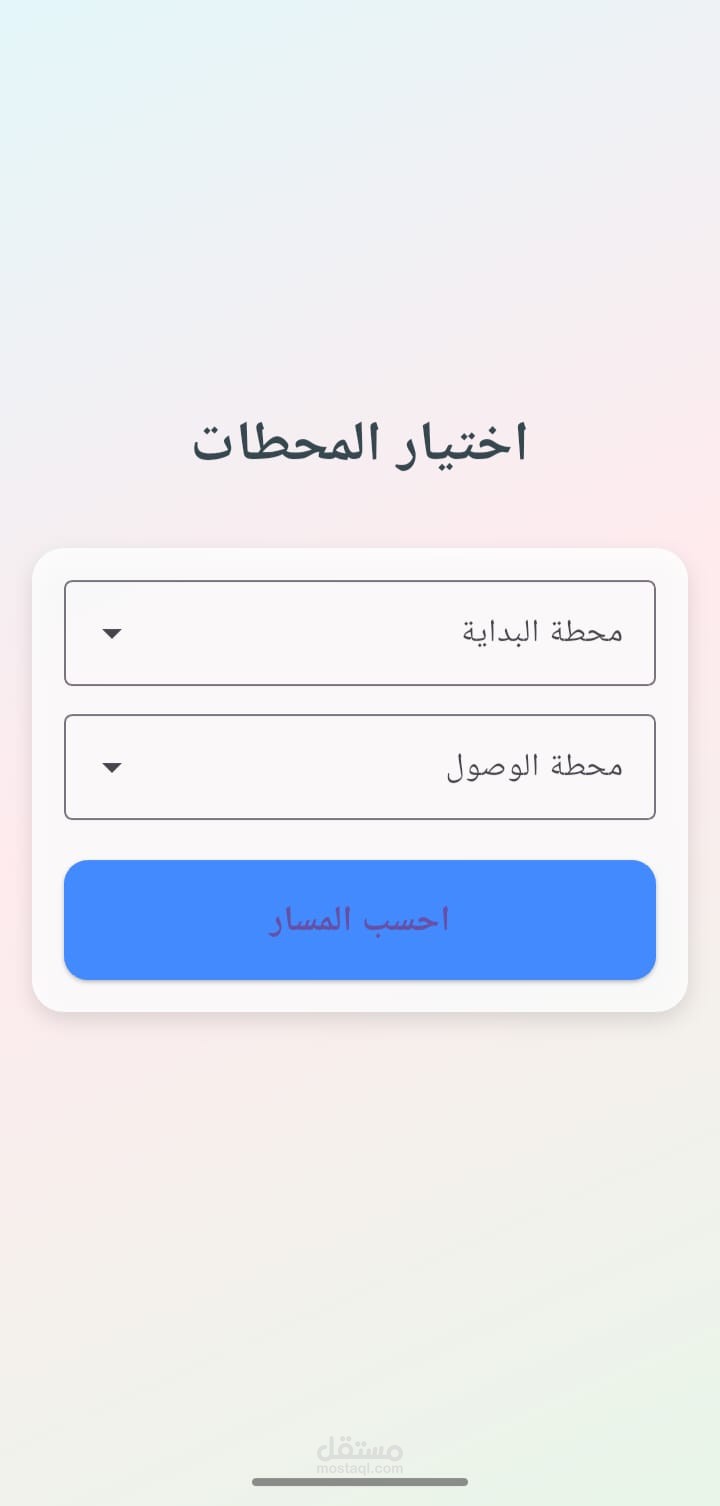The width and height of the screenshot is (720, 1506).
Task: Click the مستقل watermark logo
Action: [360, 1448]
